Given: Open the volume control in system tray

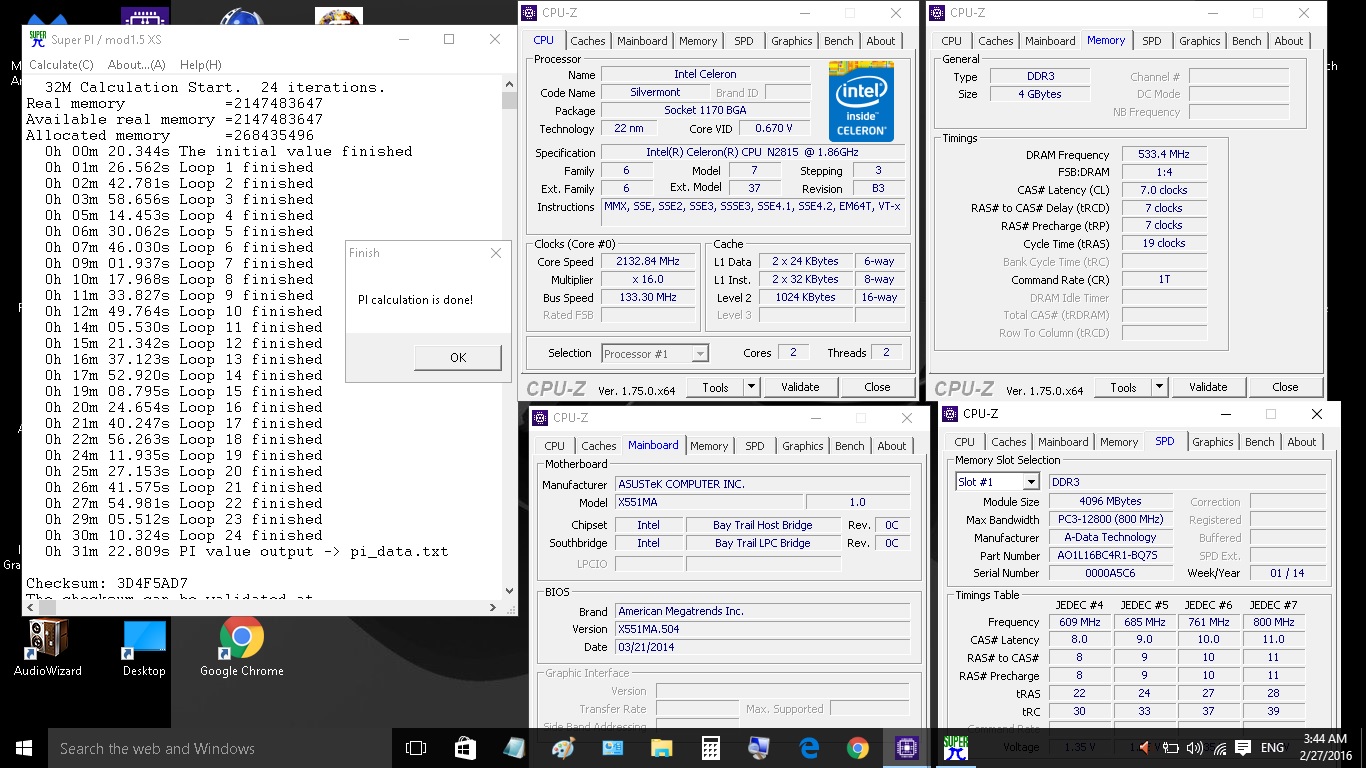Looking at the screenshot, I should point(1194,748).
